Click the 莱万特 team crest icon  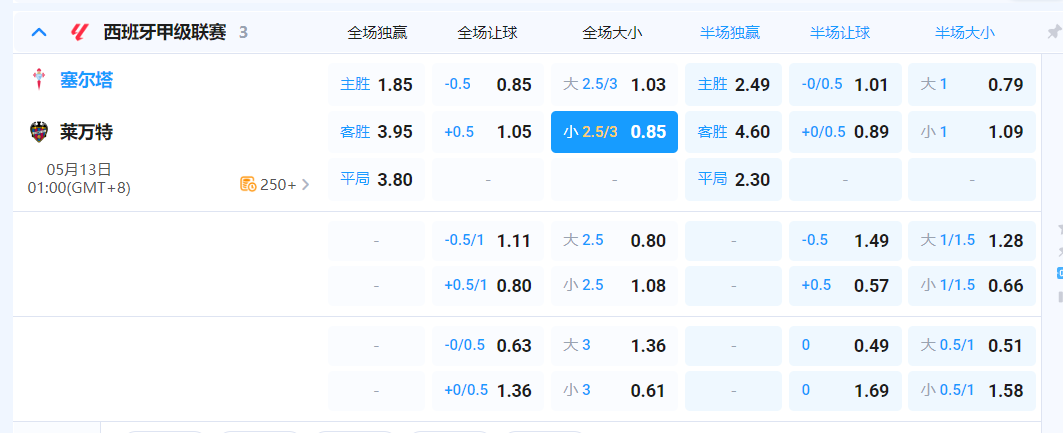(x=39, y=131)
